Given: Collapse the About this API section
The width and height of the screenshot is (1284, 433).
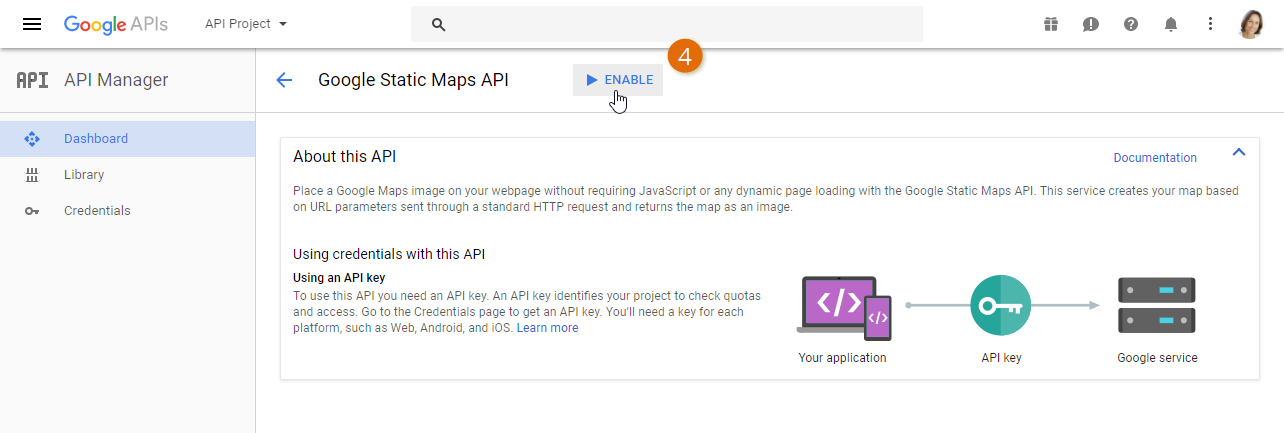Looking at the screenshot, I should click(x=1239, y=153).
